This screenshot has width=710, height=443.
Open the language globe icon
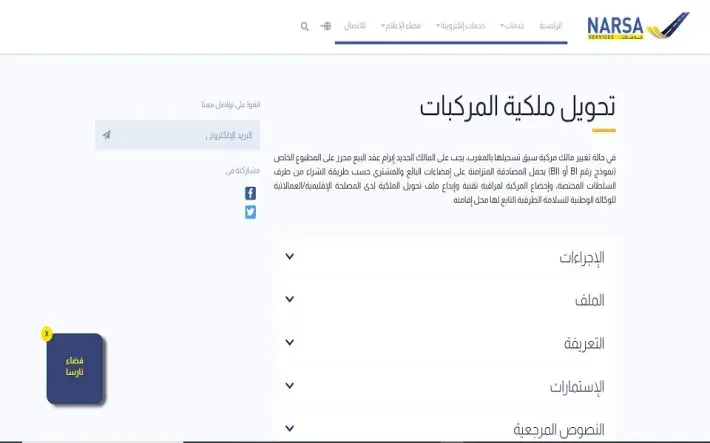[327, 26]
